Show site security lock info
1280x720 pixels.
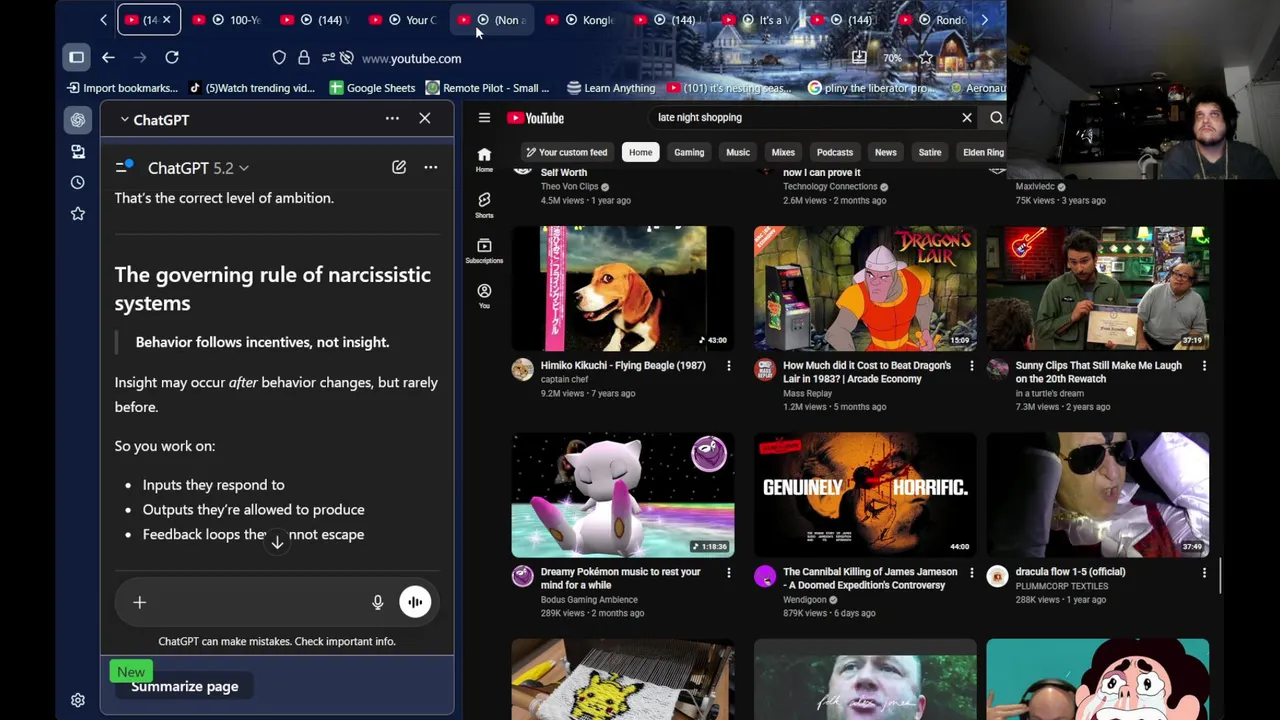pos(304,58)
